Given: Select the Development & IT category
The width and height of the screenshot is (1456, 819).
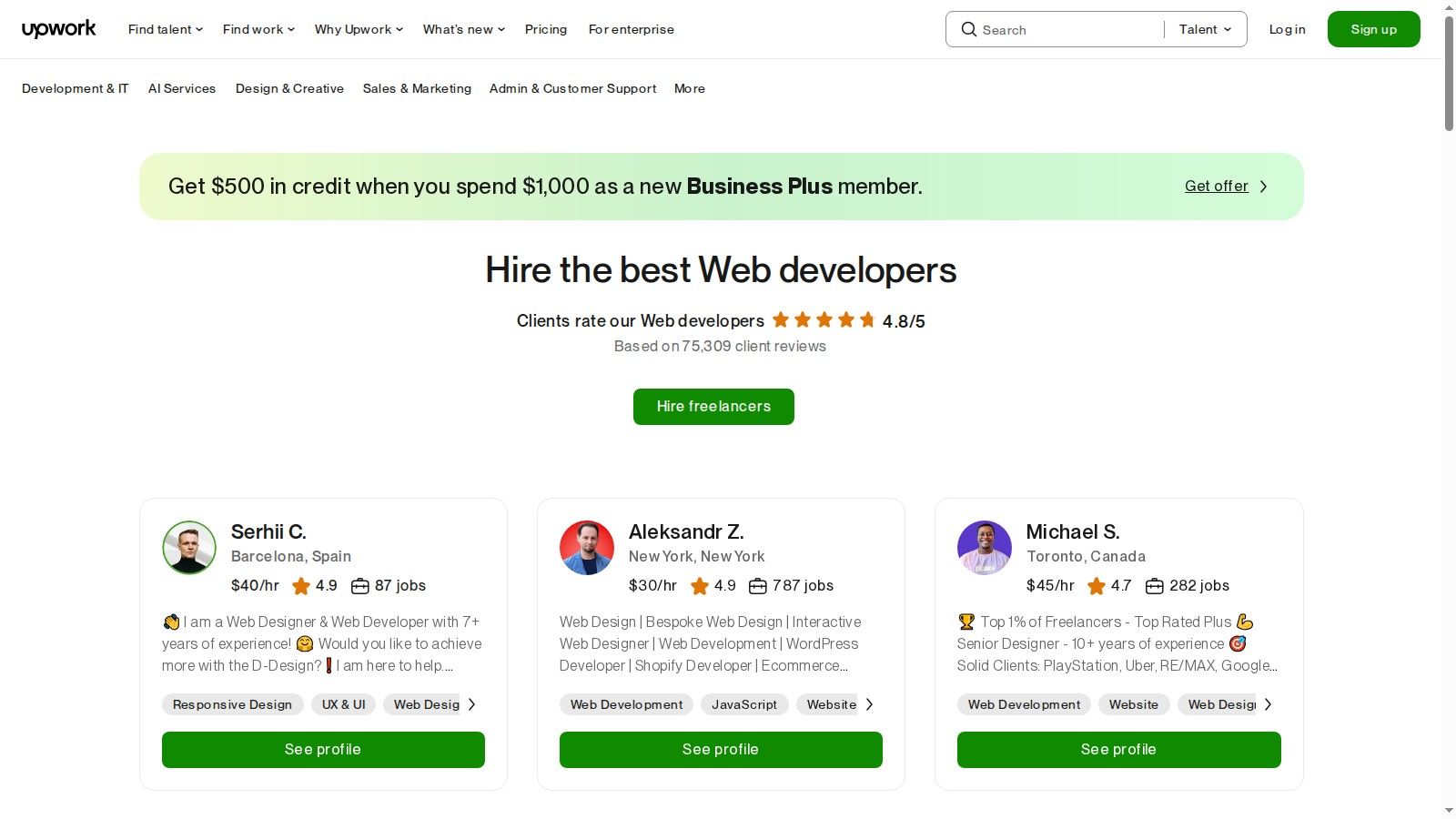Looking at the screenshot, I should coord(76,88).
